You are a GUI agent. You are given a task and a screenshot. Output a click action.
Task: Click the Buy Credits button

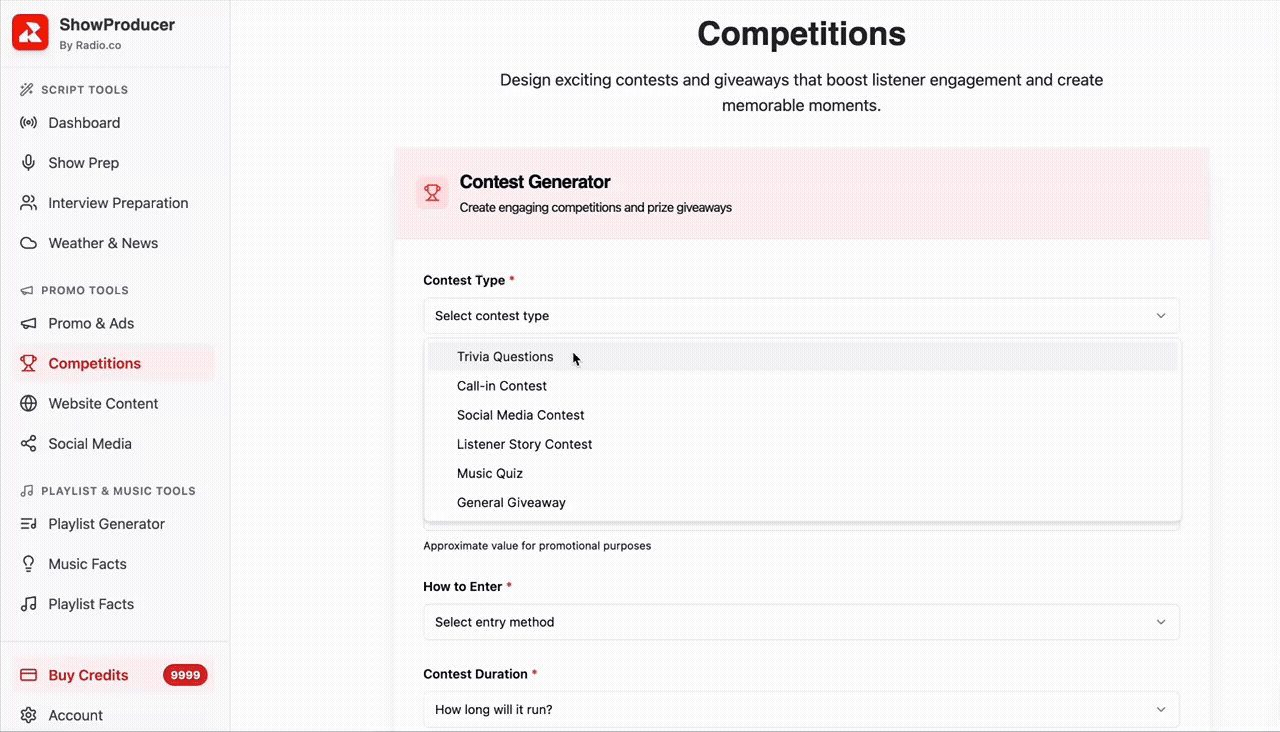(88, 675)
